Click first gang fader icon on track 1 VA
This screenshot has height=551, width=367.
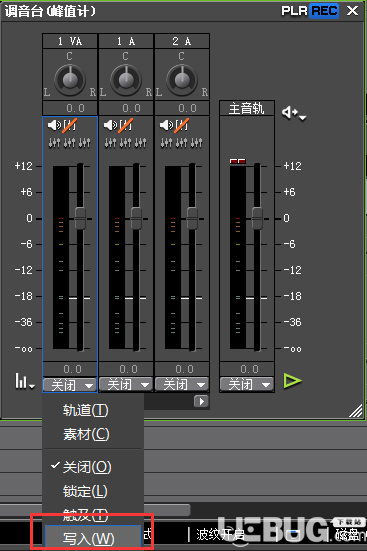coord(54,143)
